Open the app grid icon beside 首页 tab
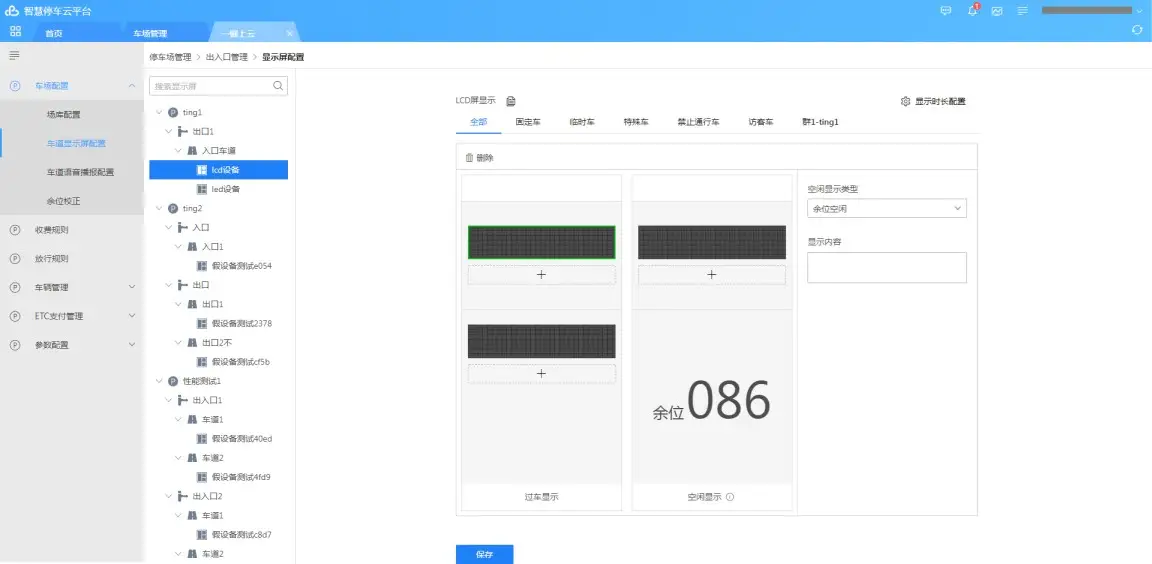Image resolution: width=1152 pixels, height=564 pixels. pos(15,32)
